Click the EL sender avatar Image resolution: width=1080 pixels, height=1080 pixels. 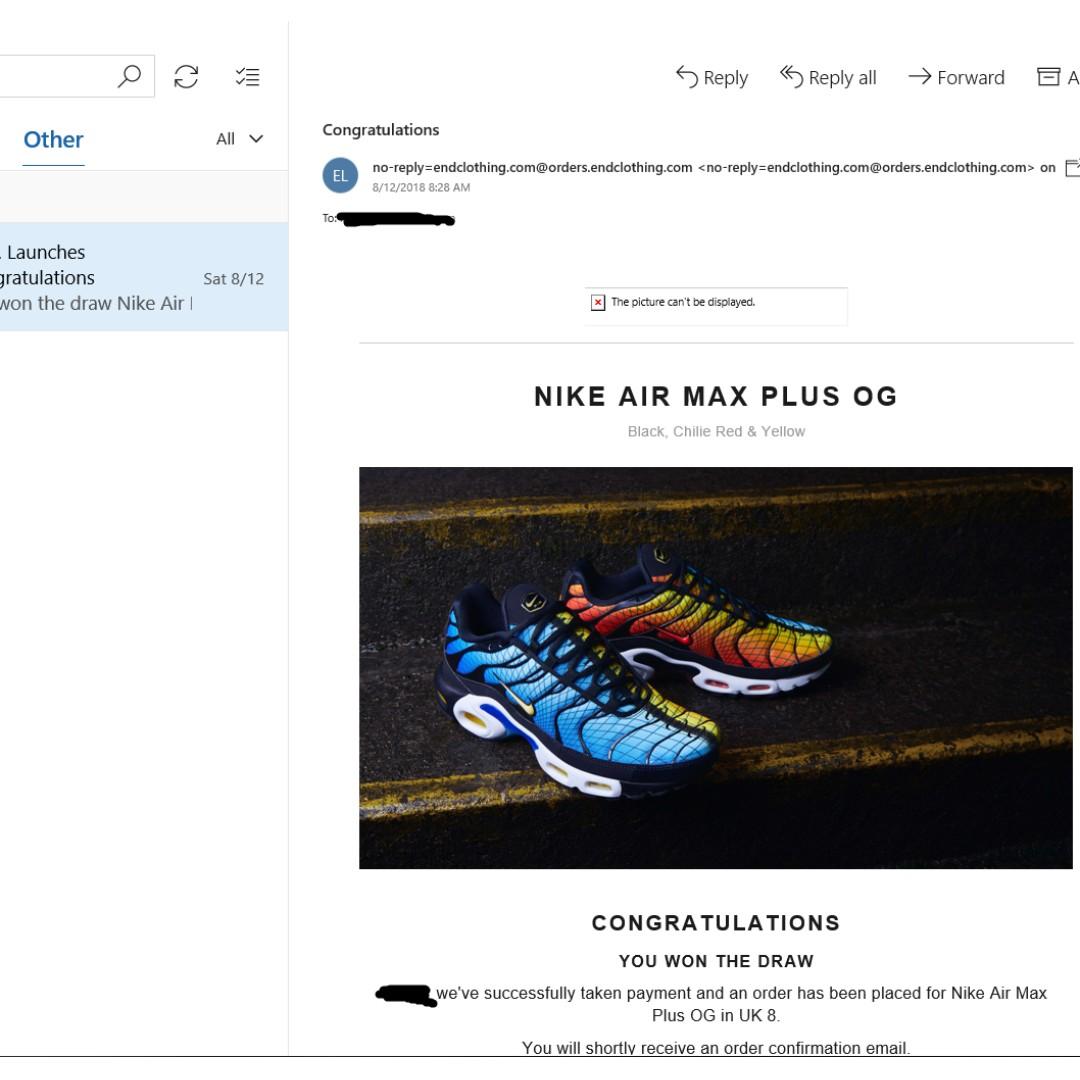click(340, 176)
